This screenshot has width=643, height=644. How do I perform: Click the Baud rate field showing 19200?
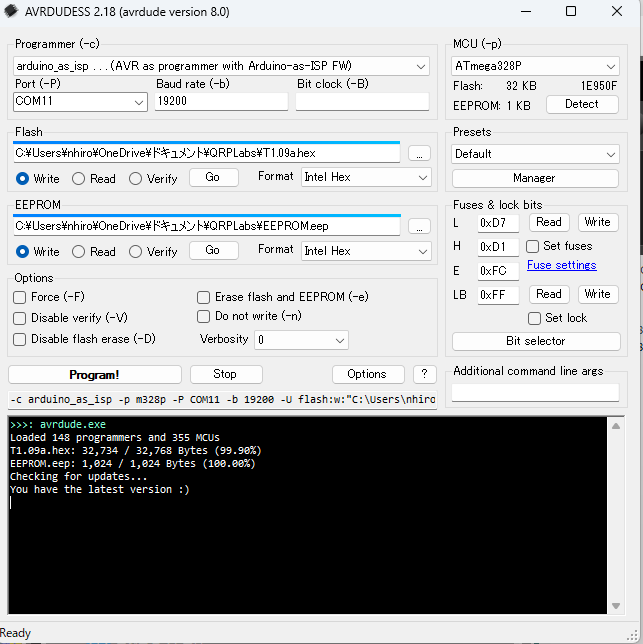click(221, 101)
